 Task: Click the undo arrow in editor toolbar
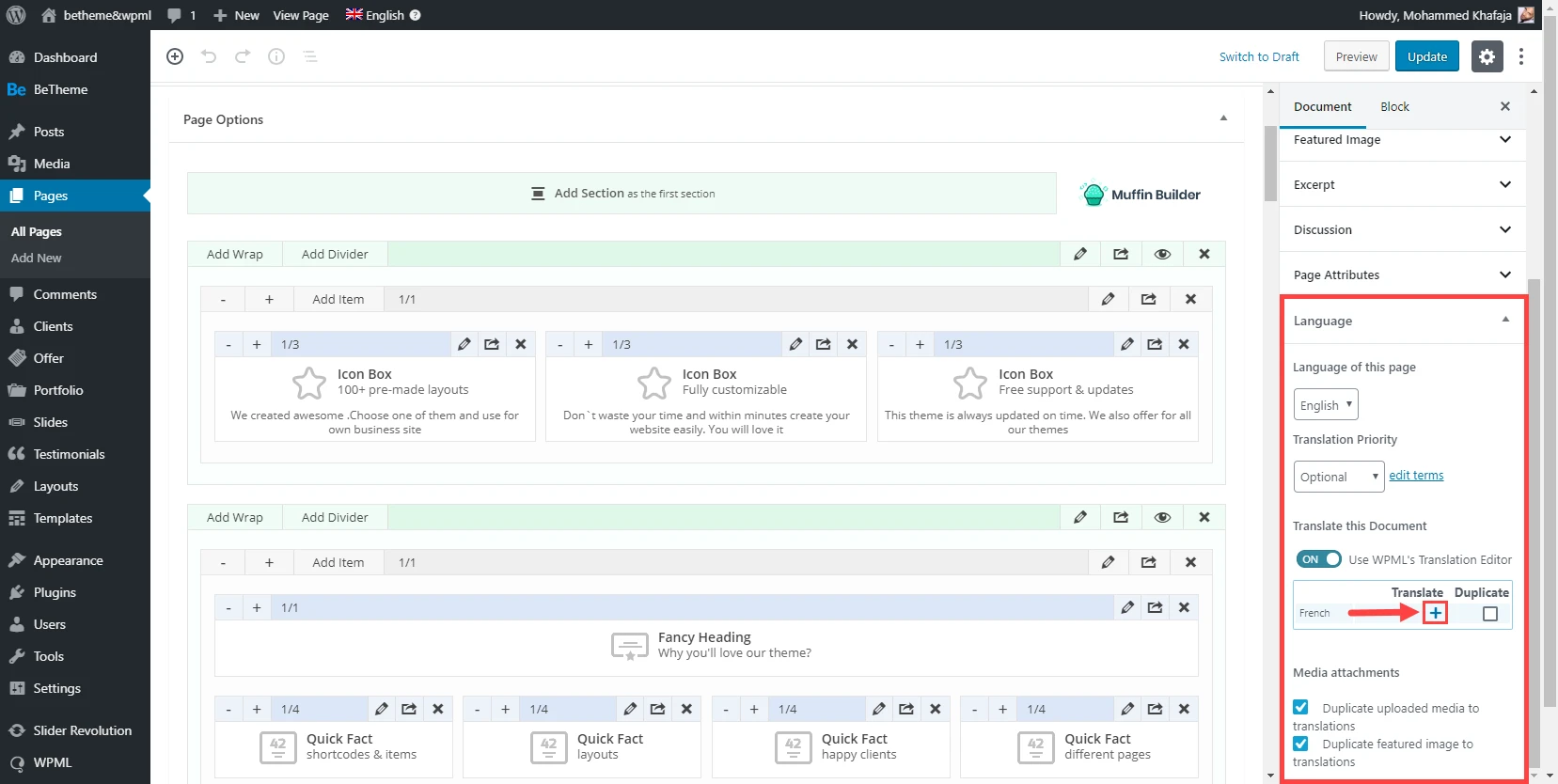[209, 56]
